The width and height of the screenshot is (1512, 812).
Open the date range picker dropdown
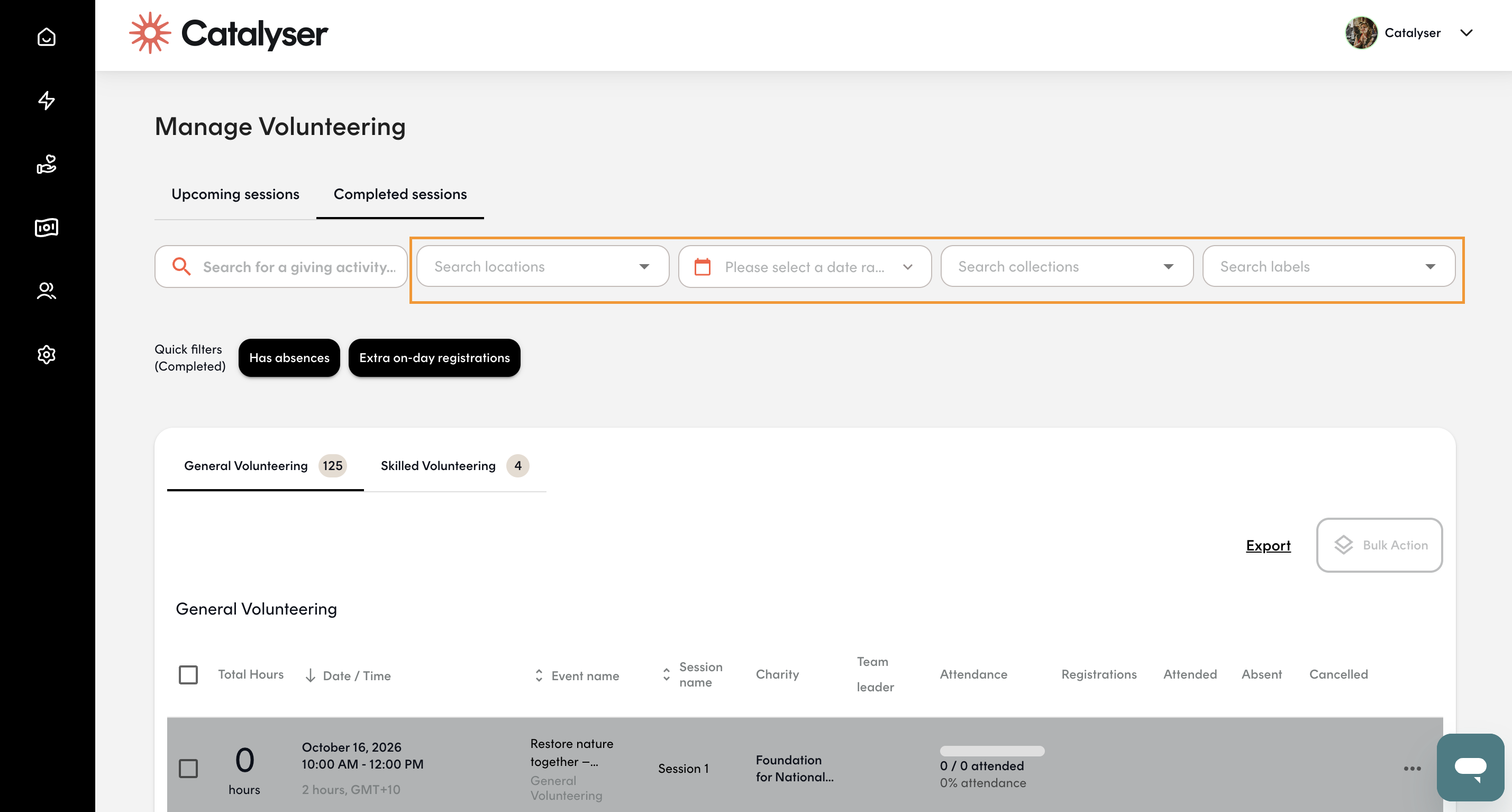(x=805, y=267)
